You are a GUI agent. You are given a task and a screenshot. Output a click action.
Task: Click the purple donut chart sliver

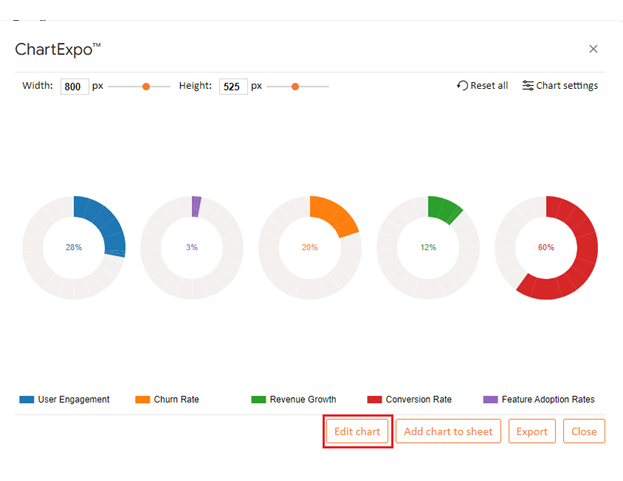click(x=196, y=207)
